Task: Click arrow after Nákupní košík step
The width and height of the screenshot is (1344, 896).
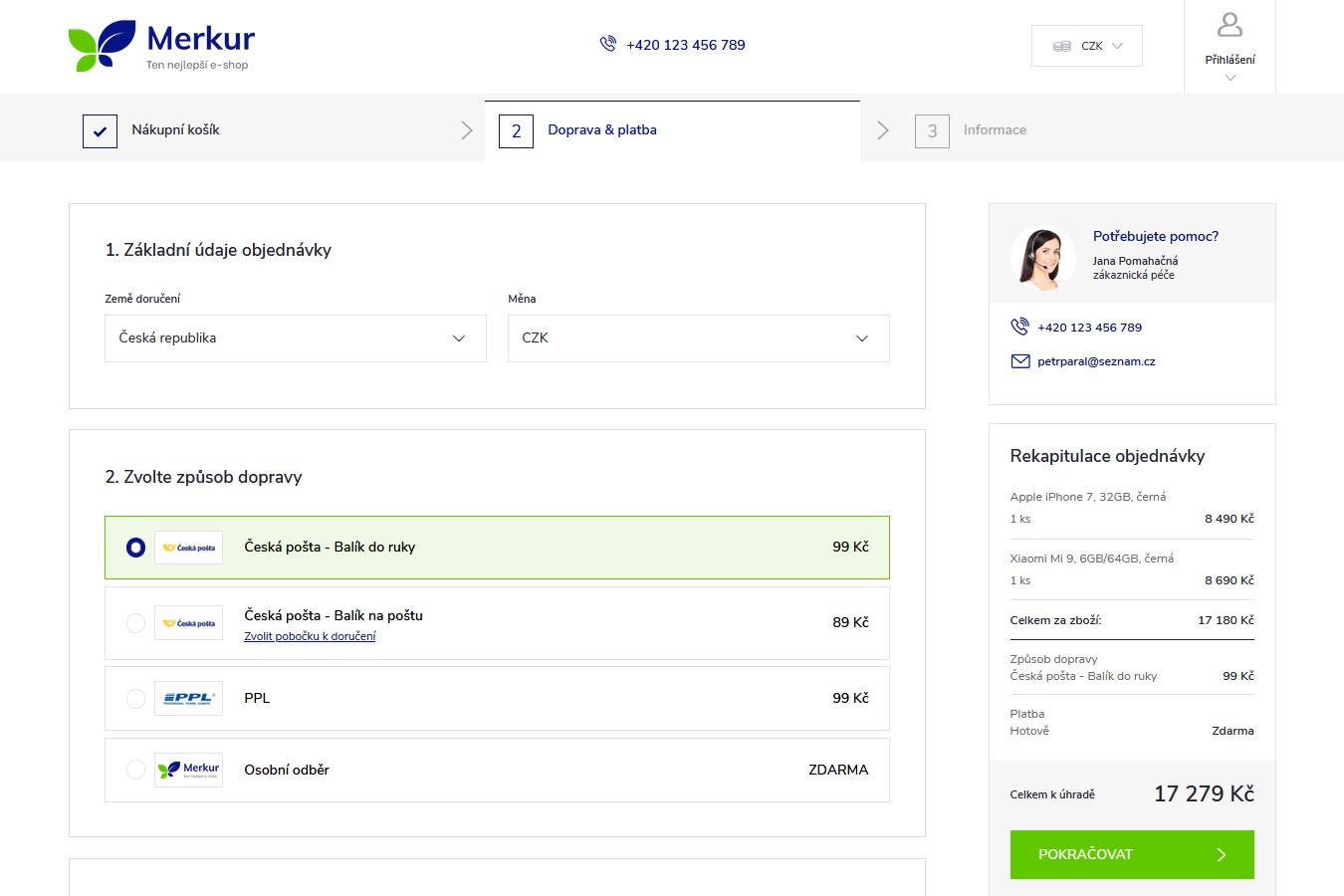Action: click(467, 130)
